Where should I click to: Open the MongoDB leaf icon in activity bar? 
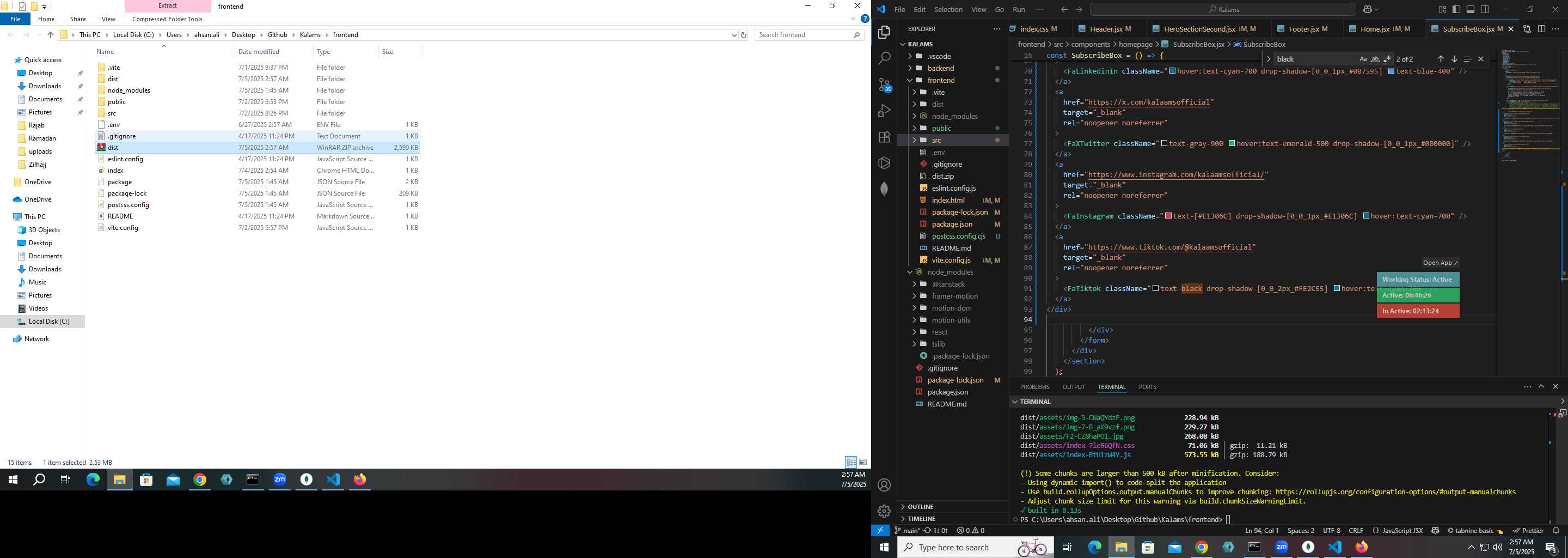tap(884, 189)
